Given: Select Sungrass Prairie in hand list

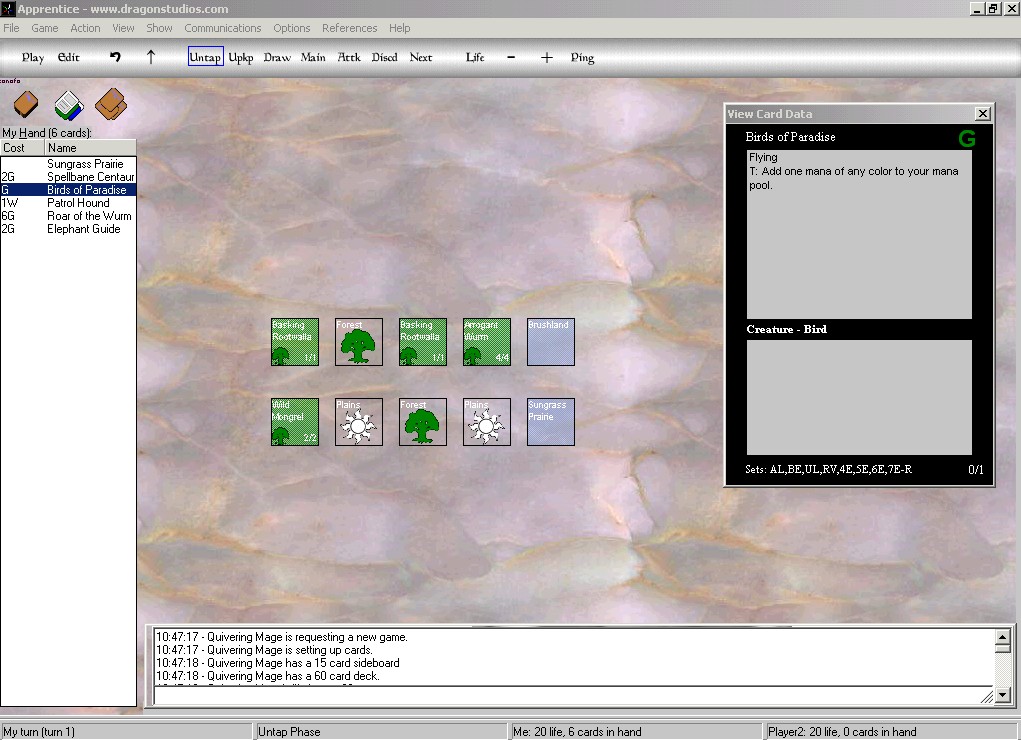Looking at the screenshot, I should pyautogui.click(x=68, y=164).
